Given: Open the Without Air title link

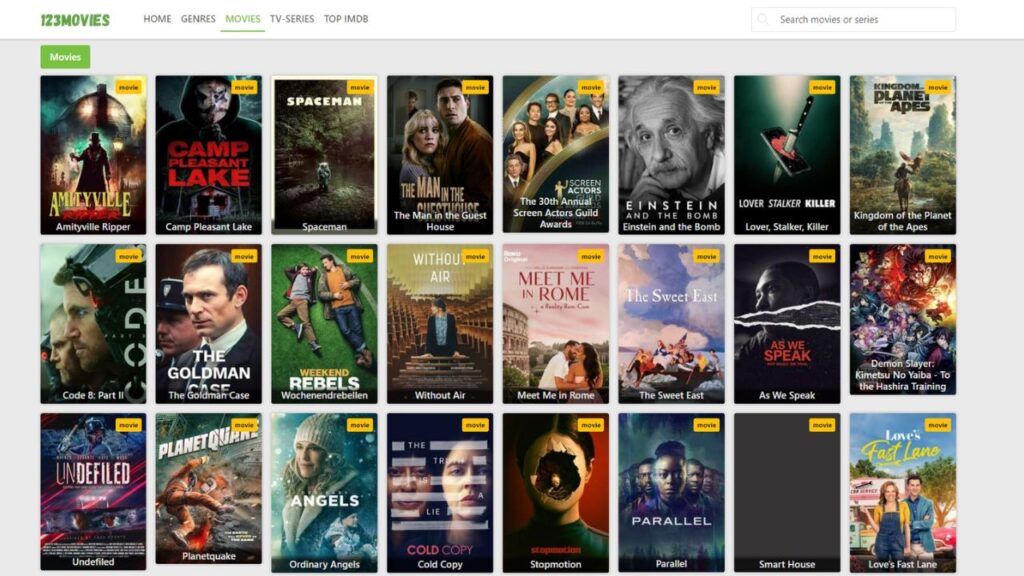Looking at the screenshot, I should (438, 394).
